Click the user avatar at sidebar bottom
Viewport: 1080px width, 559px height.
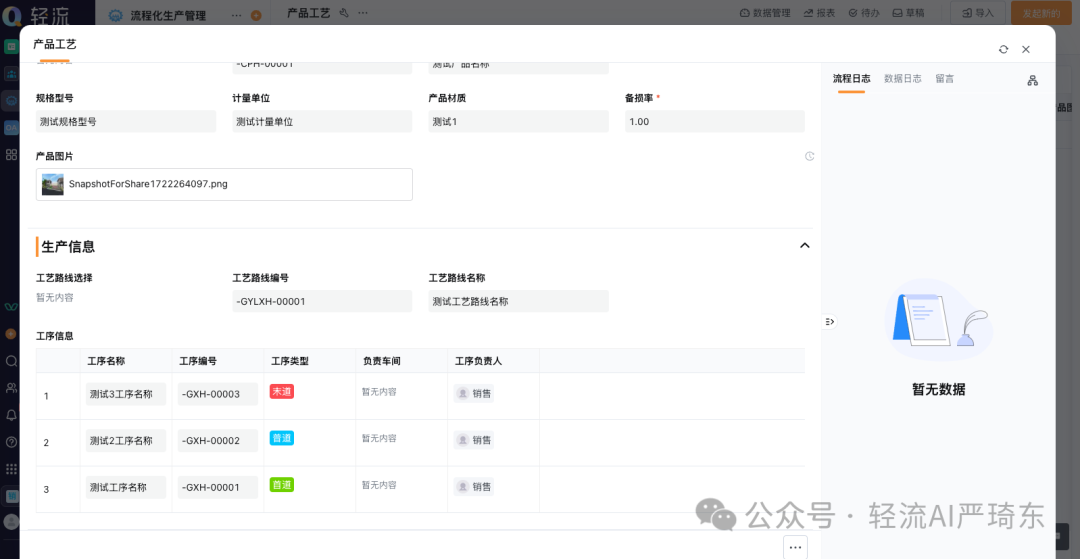tap(10, 523)
